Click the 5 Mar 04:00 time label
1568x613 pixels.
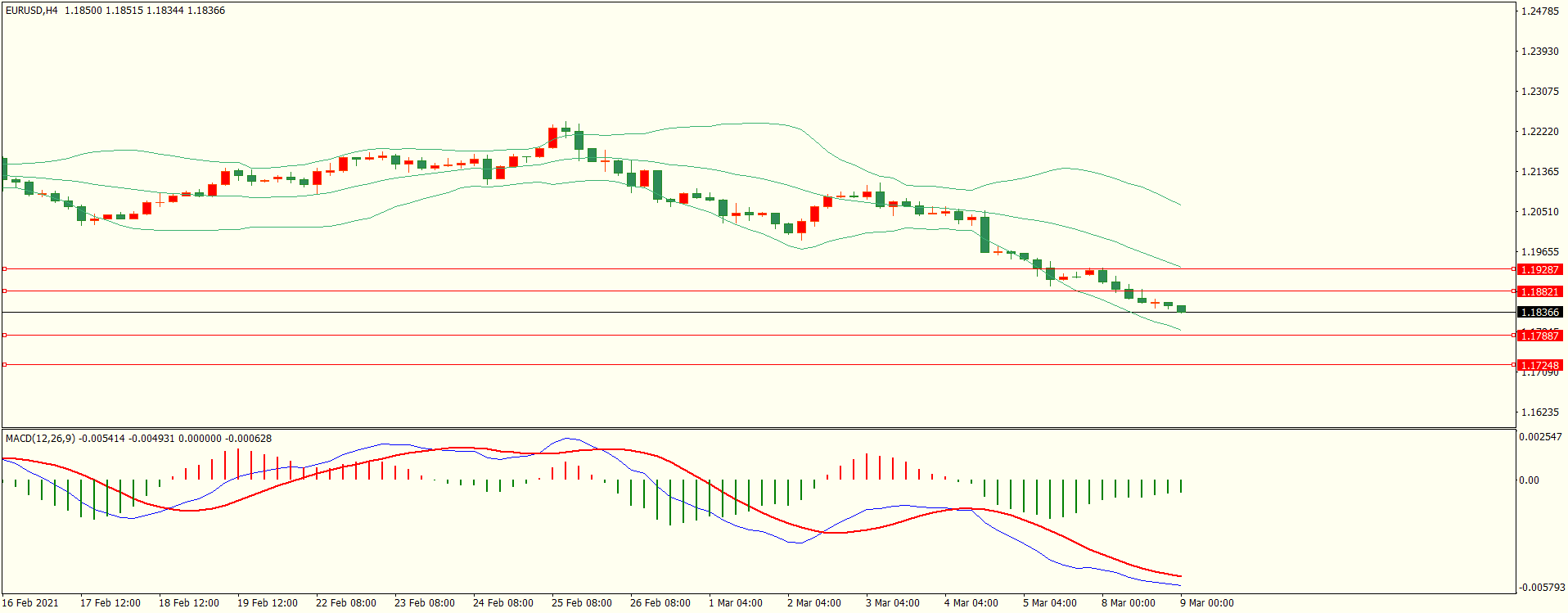(x=1049, y=603)
